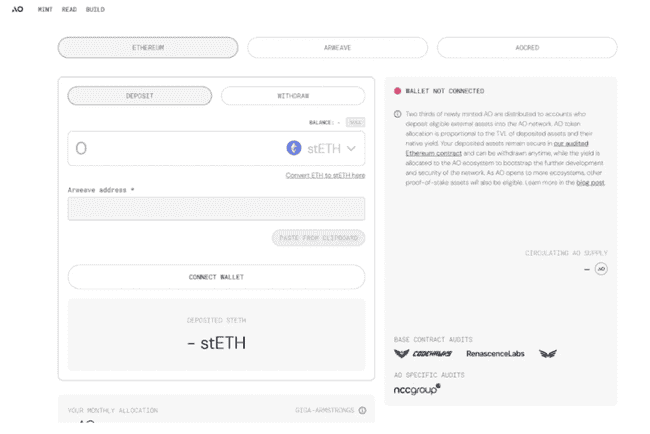
Task: Click the winged audit logo after RenascenceLabs
Action: coord(548,354)
